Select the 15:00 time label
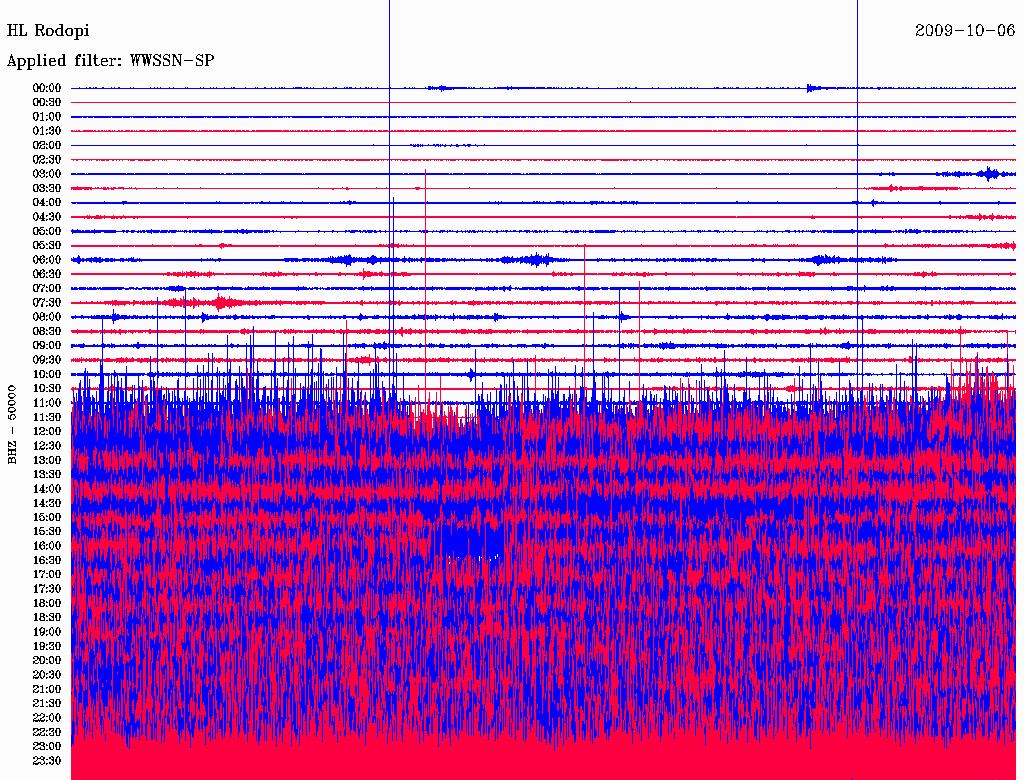 pos(47,517)
